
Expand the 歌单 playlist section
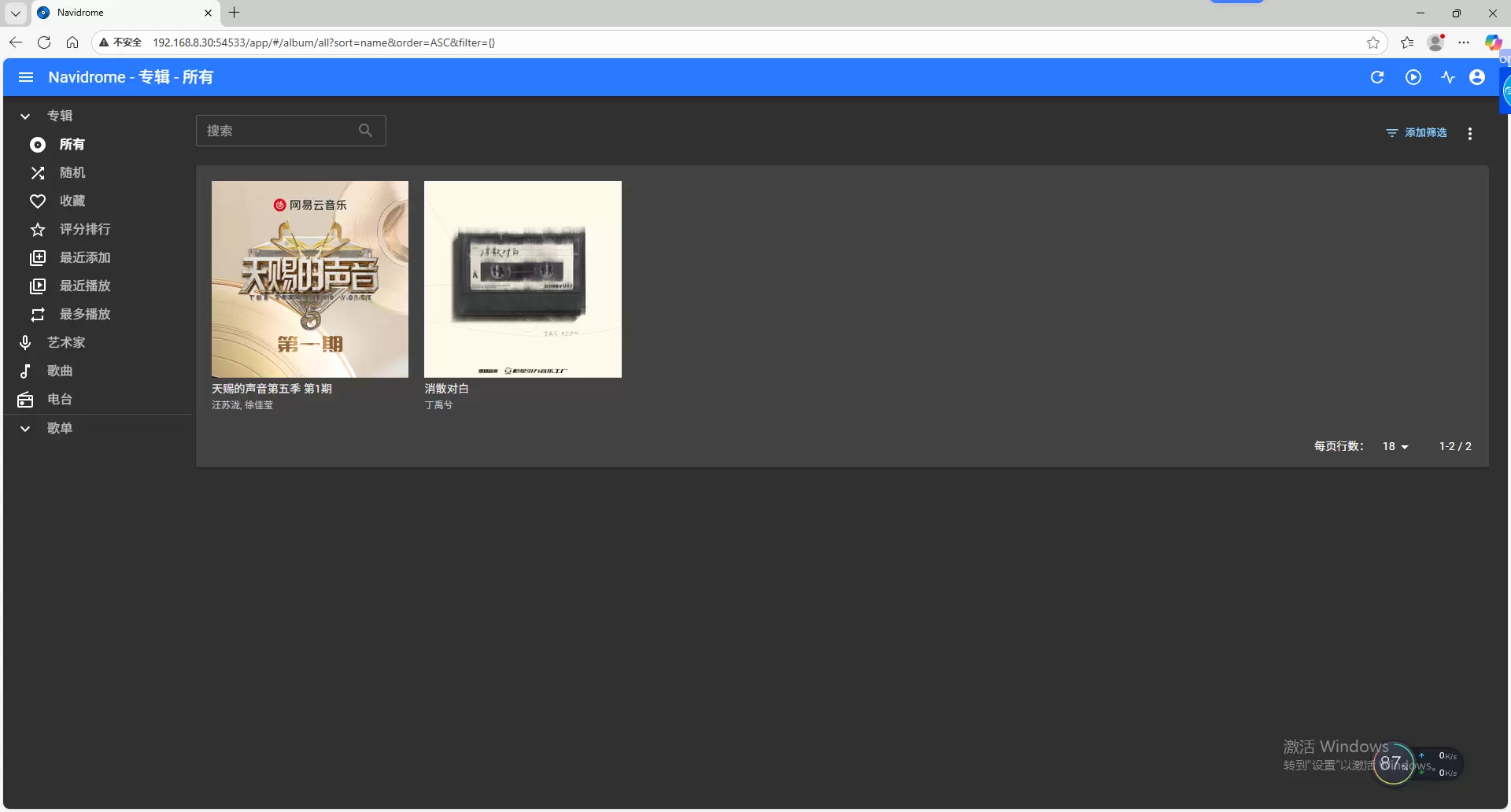click(25, 429)
